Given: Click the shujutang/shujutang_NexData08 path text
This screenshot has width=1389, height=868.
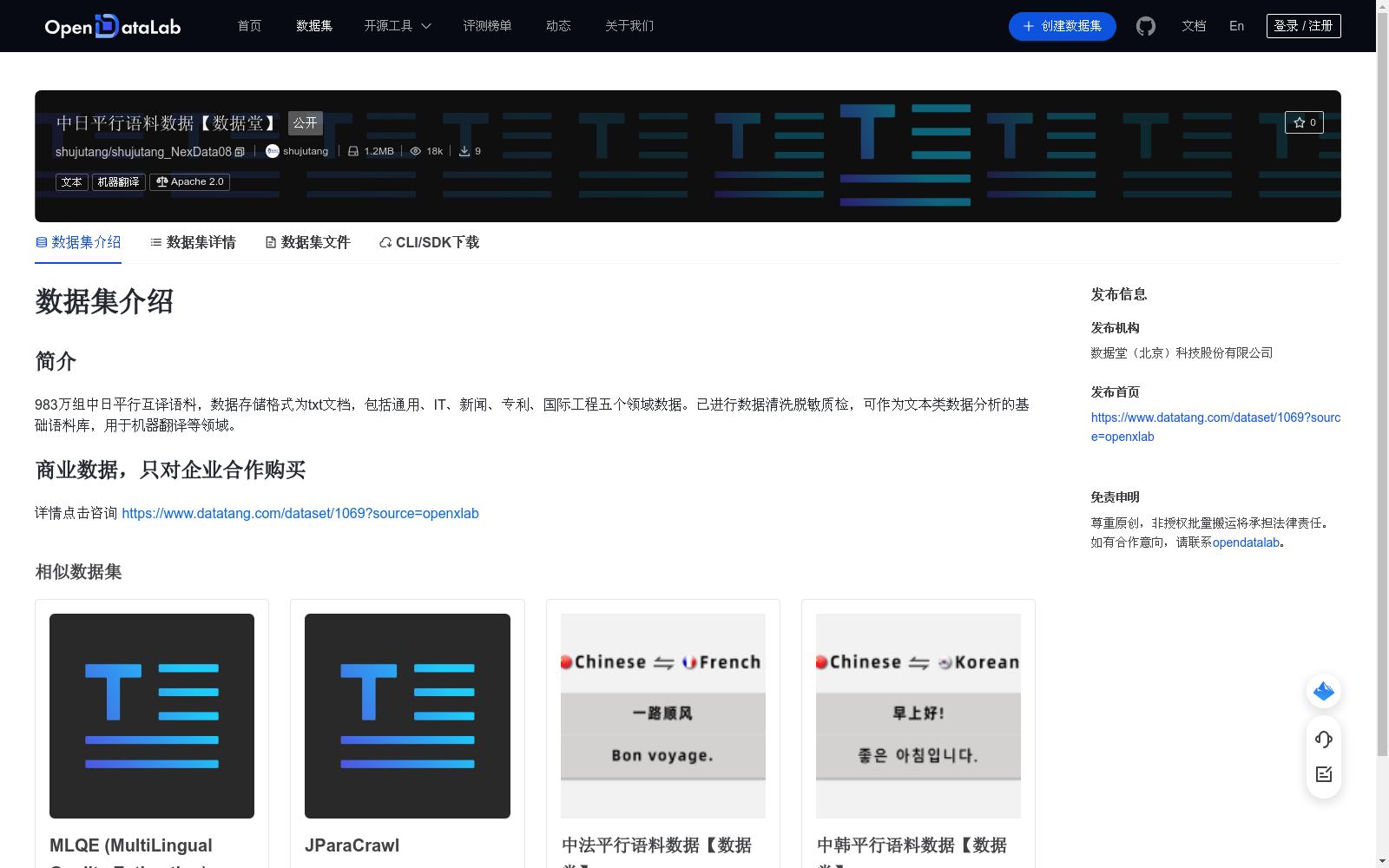Looking at the screenshot, I should [143, 152].
